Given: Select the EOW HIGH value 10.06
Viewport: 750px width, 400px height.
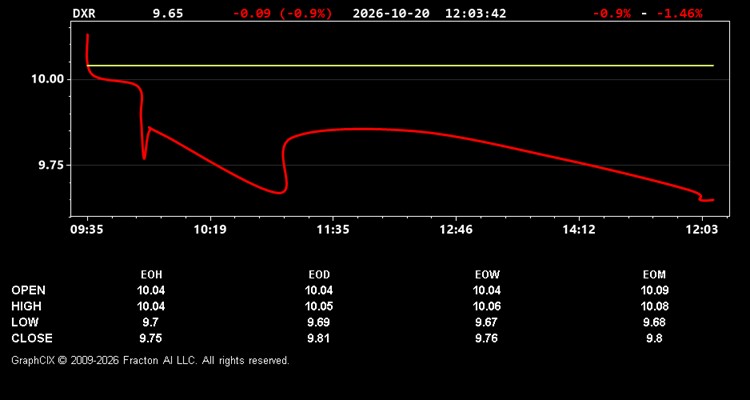Looking at the screenshot, I should coord(487,306).
